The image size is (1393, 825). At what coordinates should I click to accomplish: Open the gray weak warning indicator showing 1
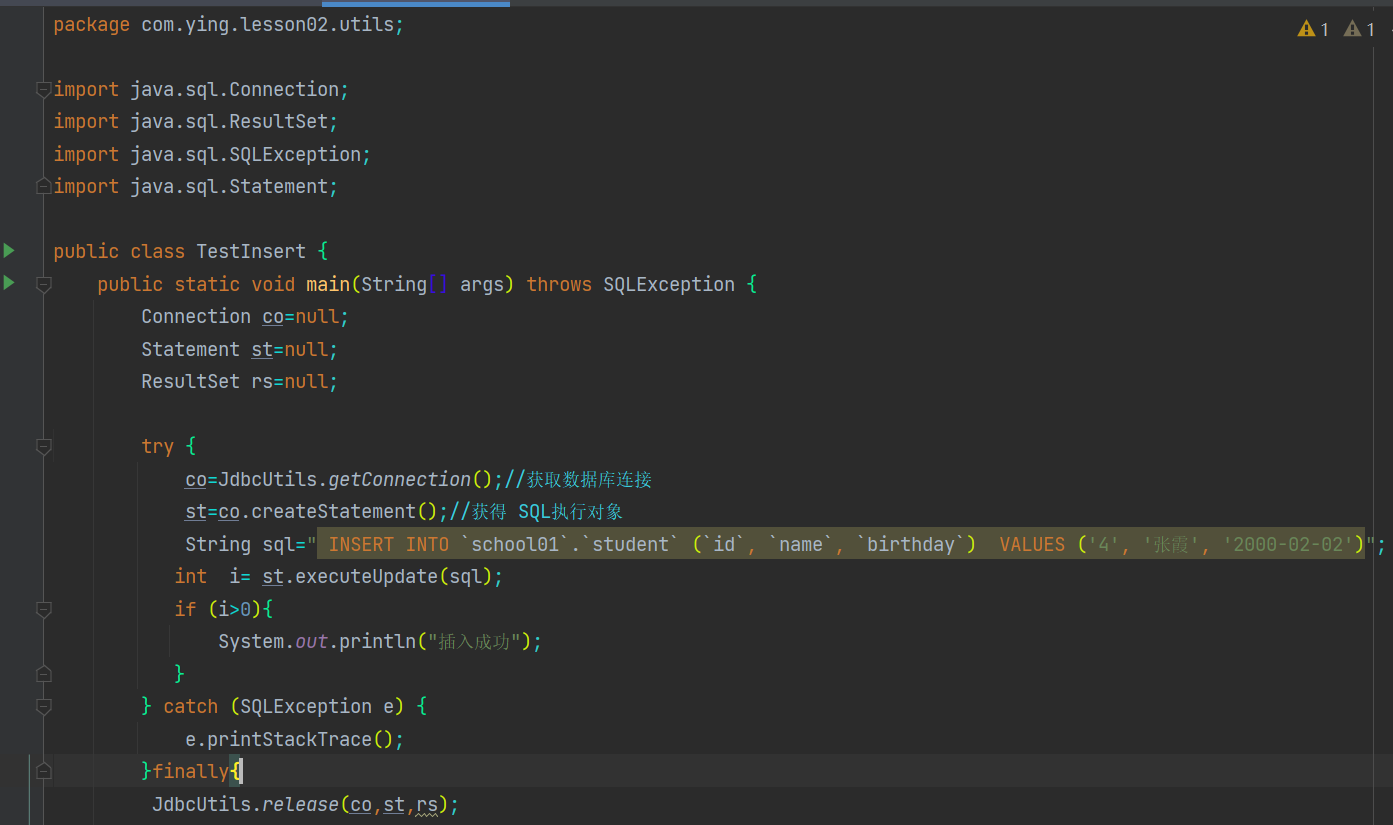tap(1359, 29)
